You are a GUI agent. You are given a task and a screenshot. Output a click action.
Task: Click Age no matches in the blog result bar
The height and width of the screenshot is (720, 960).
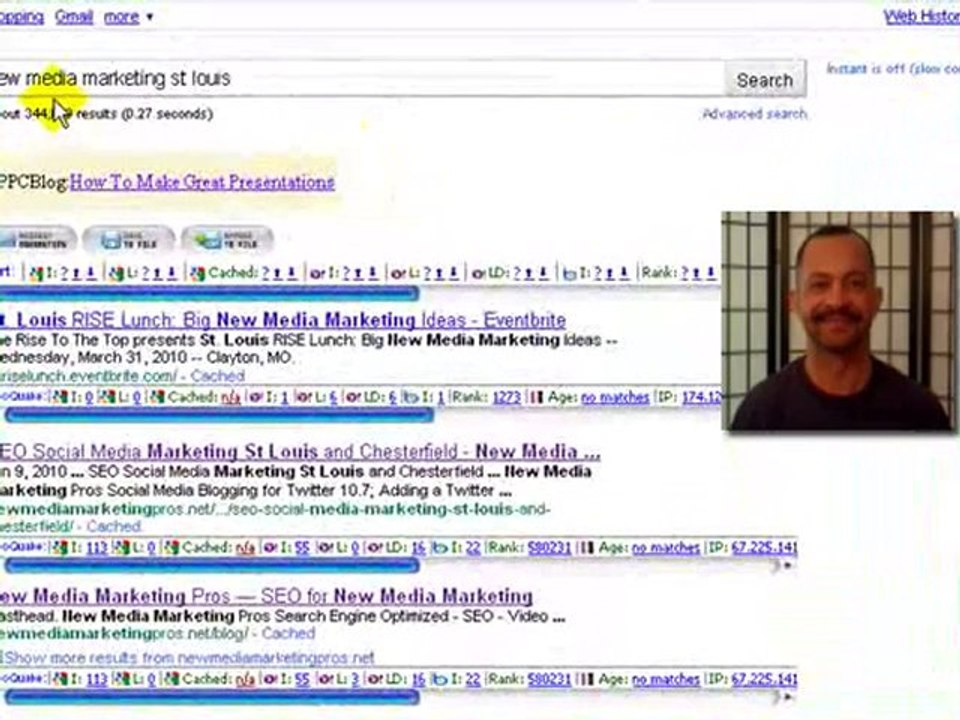[x=666, y=679]
